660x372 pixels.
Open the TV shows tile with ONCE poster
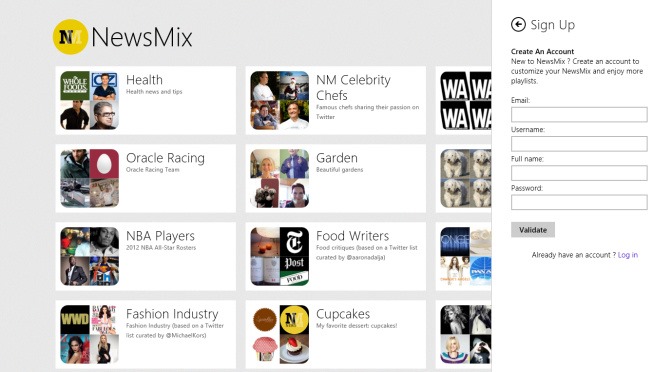(x=466, y=256)
